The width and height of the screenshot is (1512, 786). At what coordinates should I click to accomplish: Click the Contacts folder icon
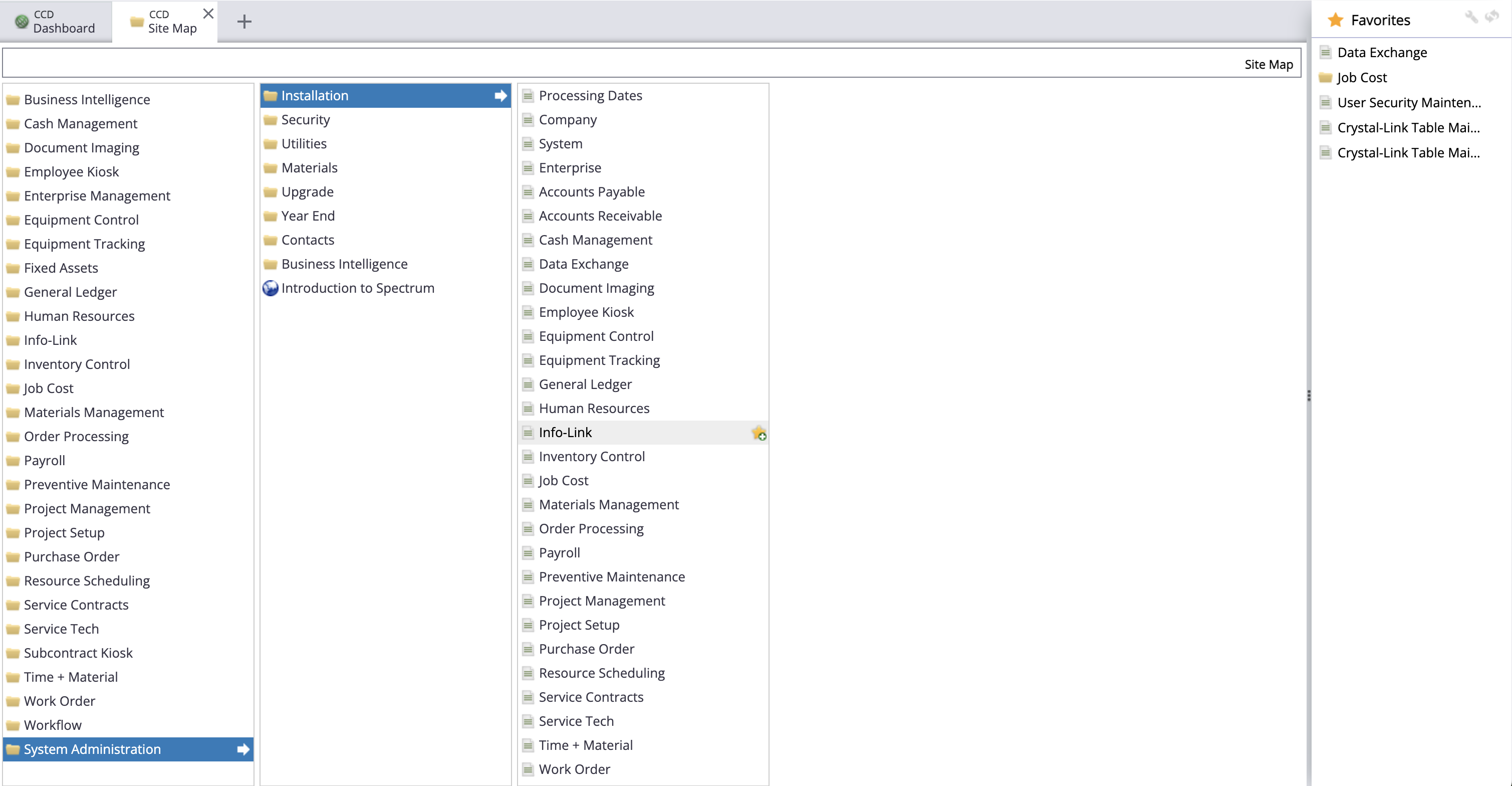point(270,241)
